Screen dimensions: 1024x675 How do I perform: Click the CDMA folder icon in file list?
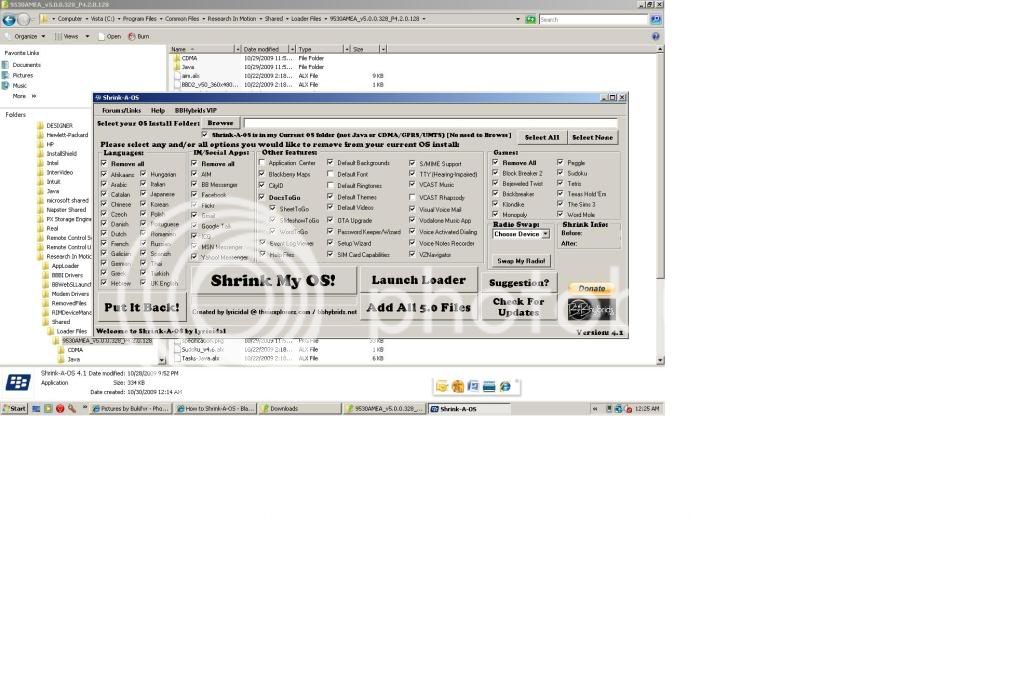[x=176, y=58]
